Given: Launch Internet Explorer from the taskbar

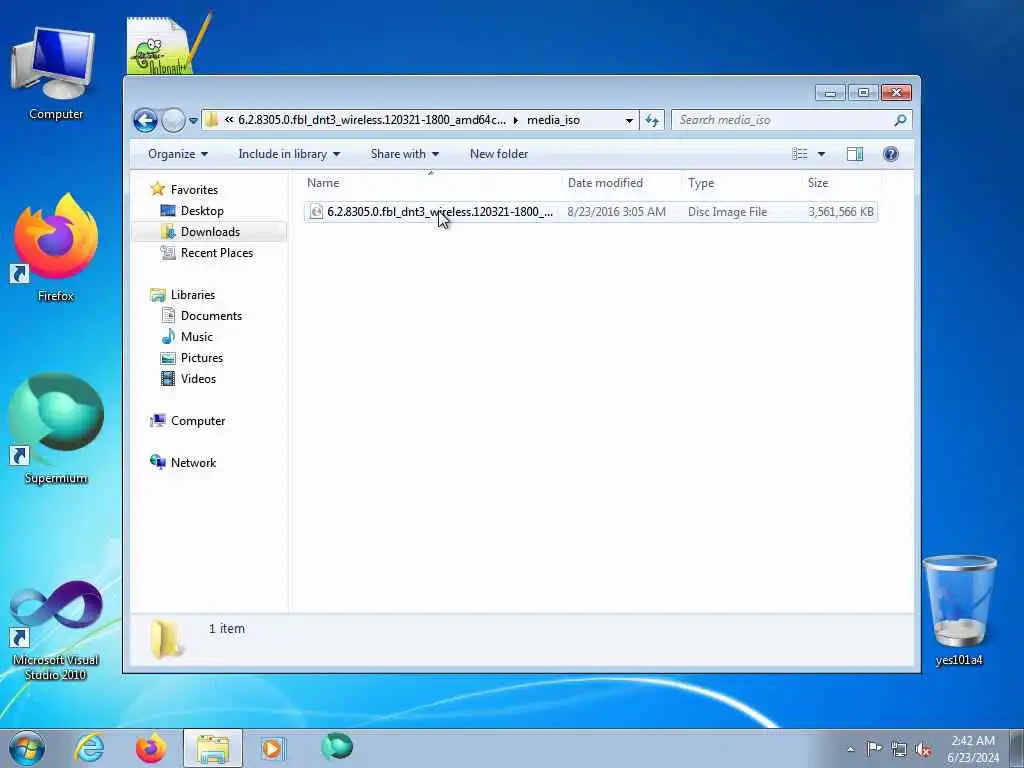Looking at the screenshot, I should [x=89, y=748].
